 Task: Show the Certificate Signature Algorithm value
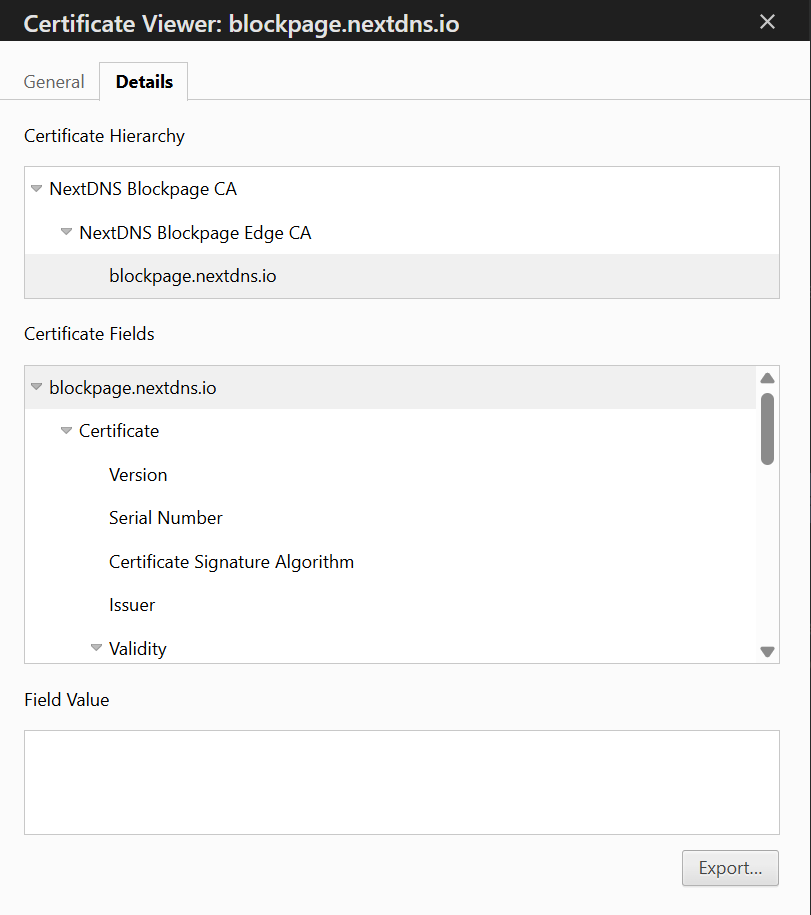[x=231, y=562]
